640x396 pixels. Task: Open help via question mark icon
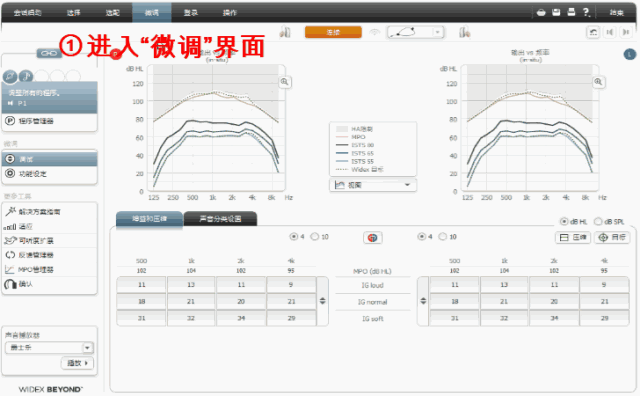[x=586, y=12]
